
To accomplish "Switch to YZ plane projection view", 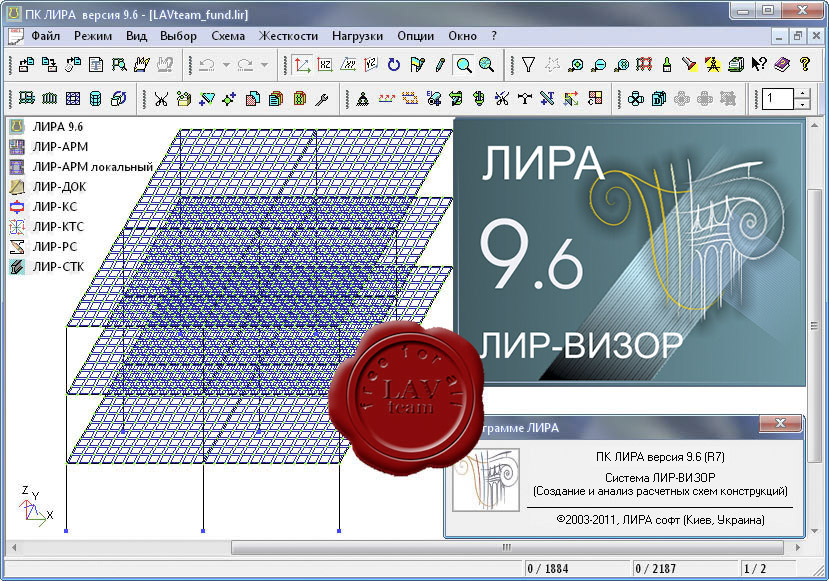I will [371, 65].
